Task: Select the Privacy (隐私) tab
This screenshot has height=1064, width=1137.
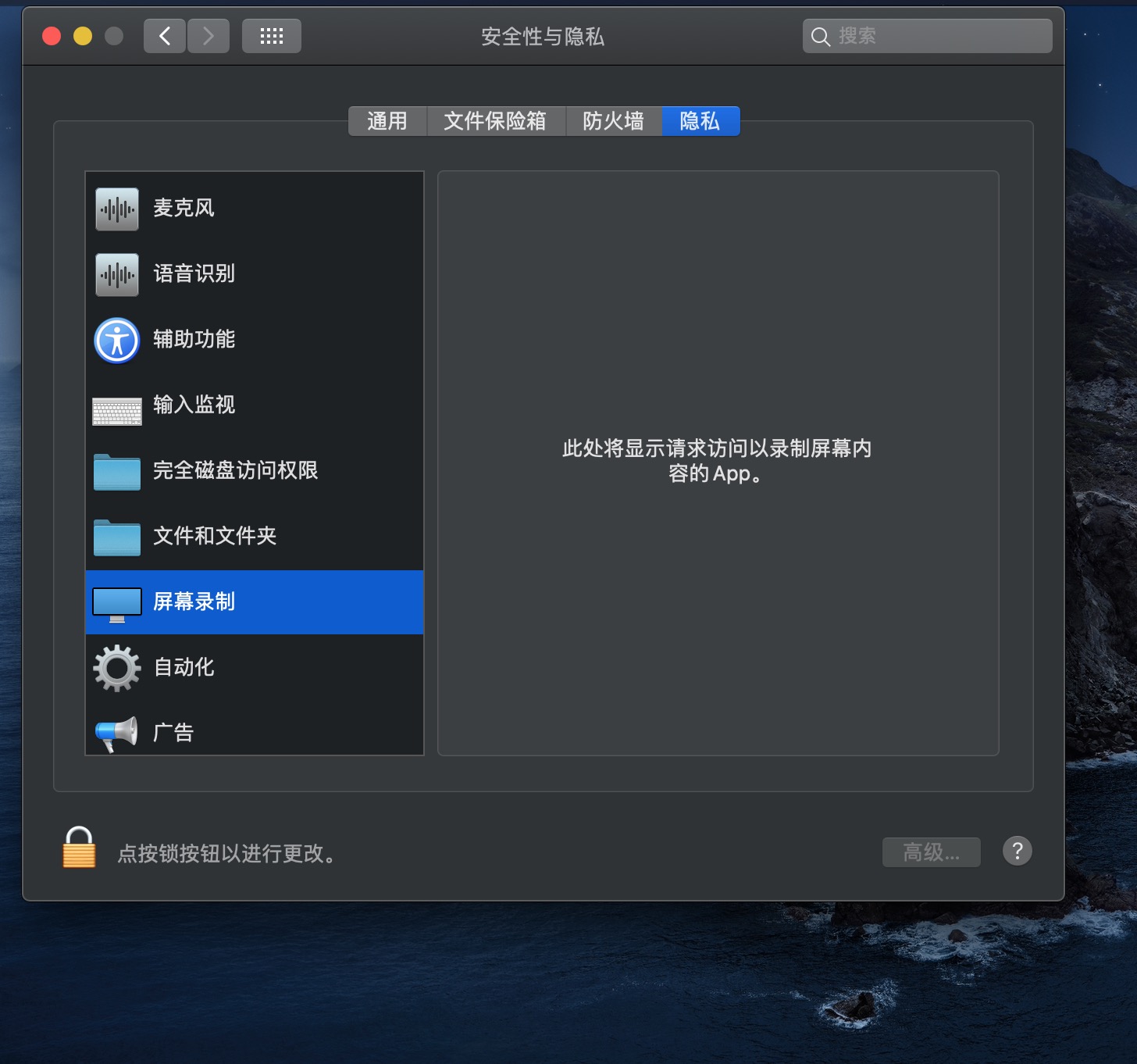Action: click(x=700, y=121)
